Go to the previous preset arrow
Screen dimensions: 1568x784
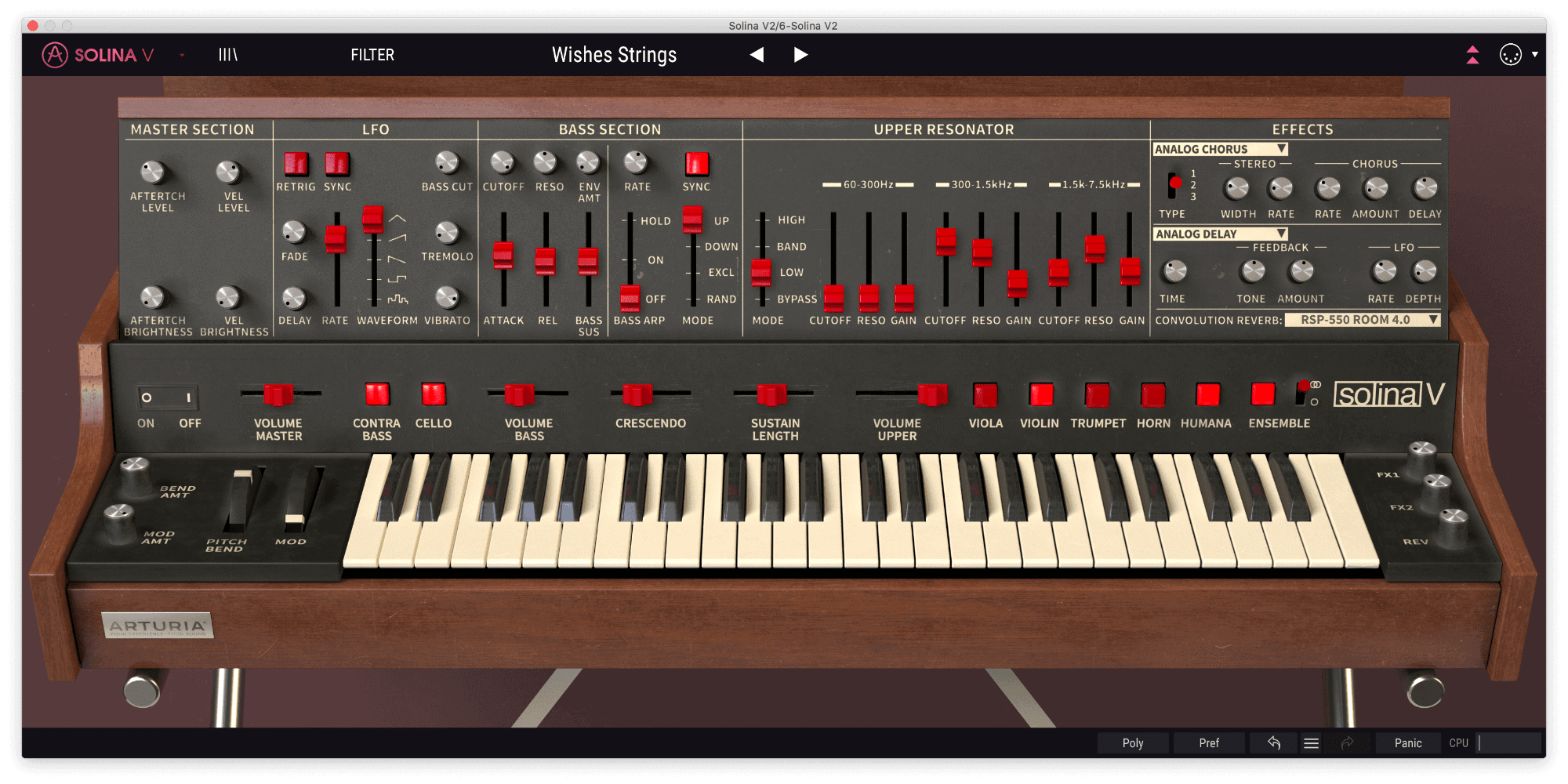[757, 55]
